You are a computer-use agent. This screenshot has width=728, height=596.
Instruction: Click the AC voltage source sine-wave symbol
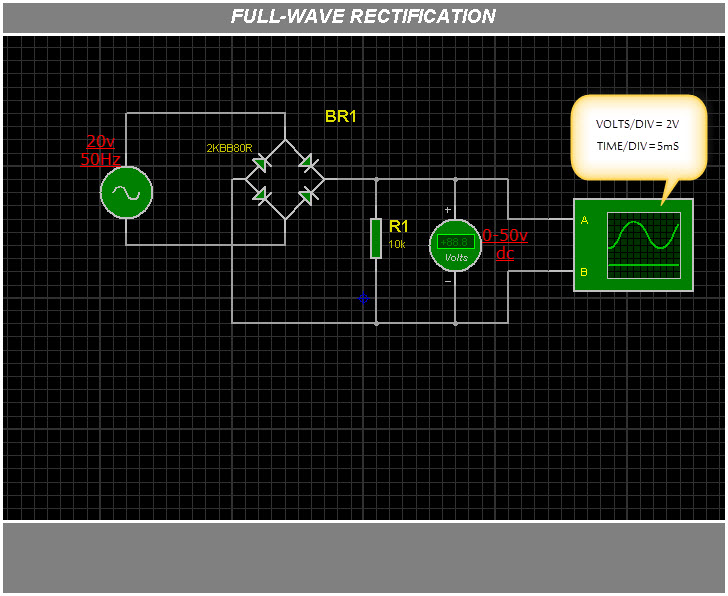coord(126,193)
